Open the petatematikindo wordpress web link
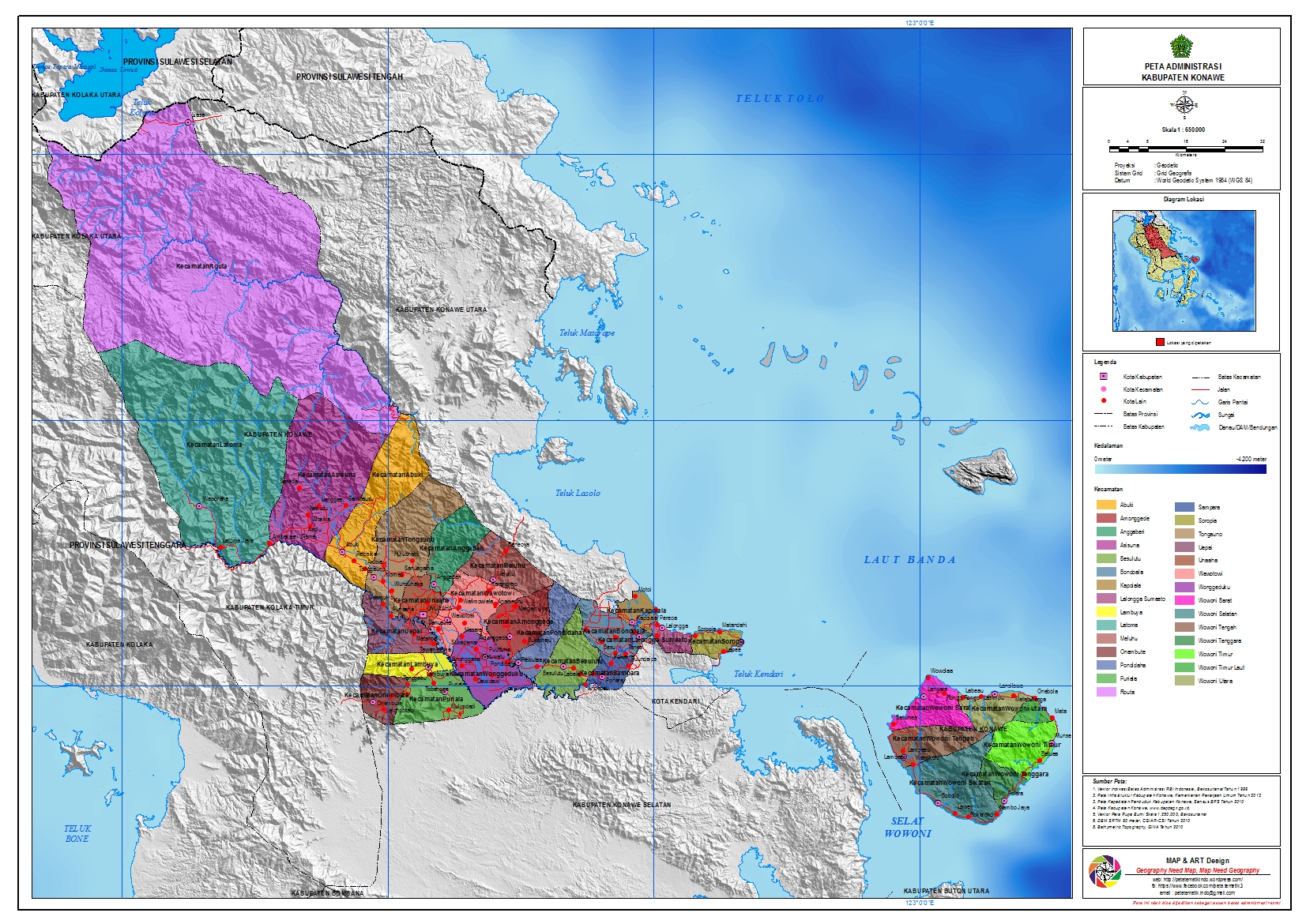This screenshot has height=924, width=1306. pos(1198,879)
